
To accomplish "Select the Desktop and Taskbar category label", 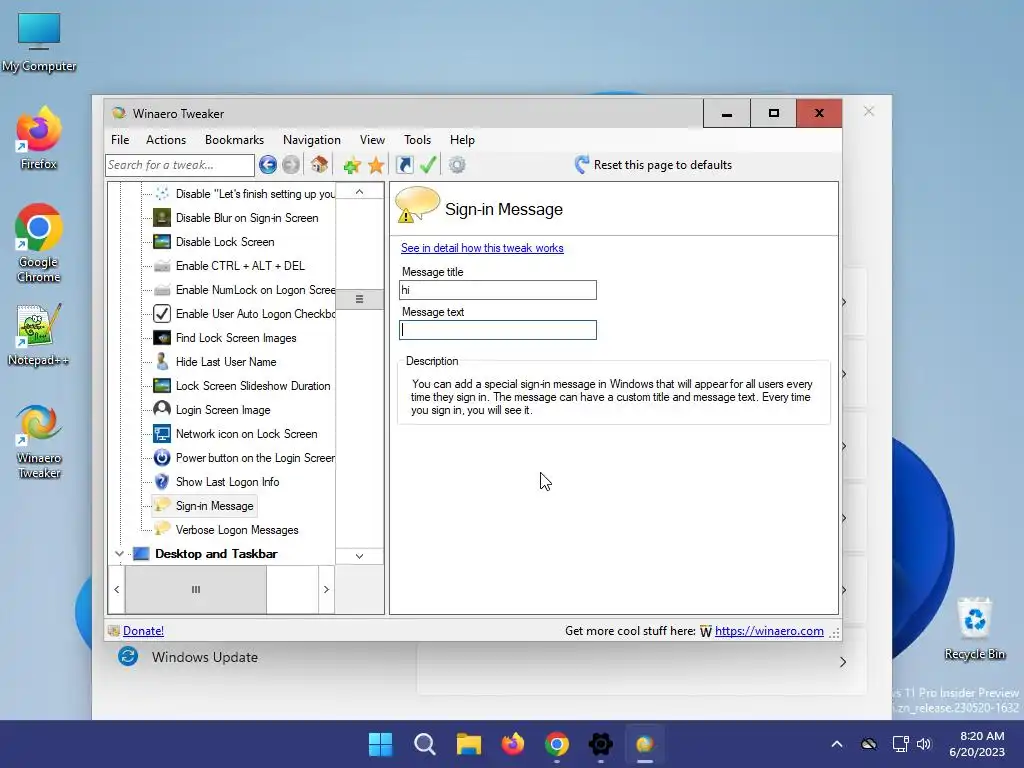I will pyautogui.click(x=216, y=554).
